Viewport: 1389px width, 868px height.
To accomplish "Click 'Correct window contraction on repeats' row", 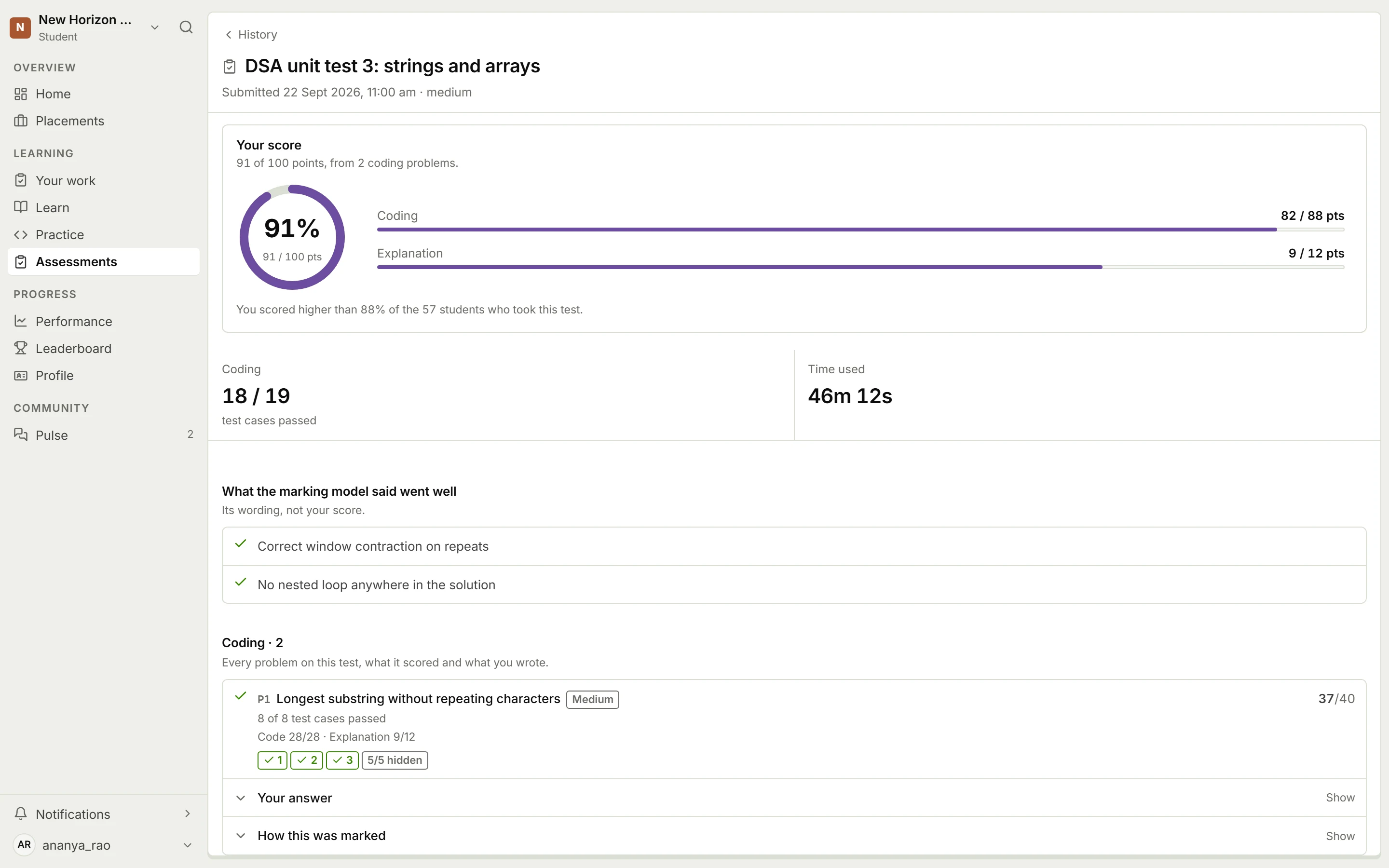I will click(794, 546).
